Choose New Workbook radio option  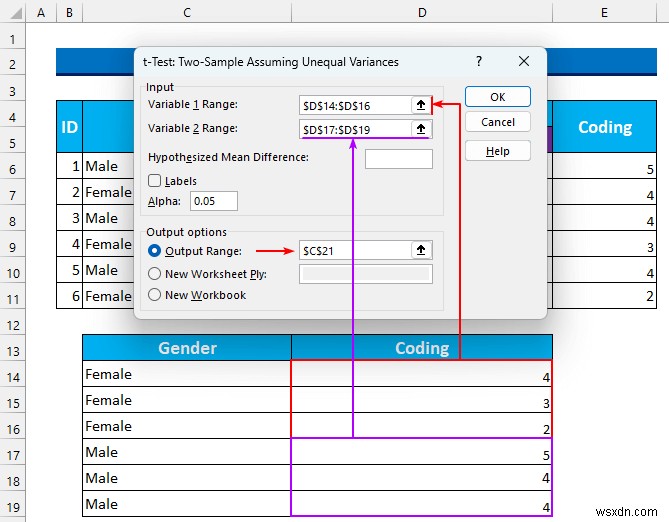coord(154,295)
